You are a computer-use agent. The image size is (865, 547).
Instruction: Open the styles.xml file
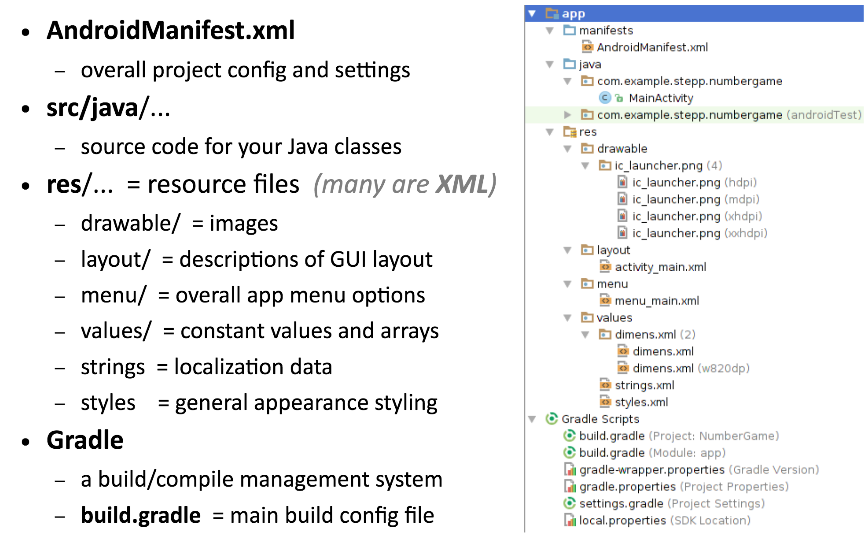(641, 402)
